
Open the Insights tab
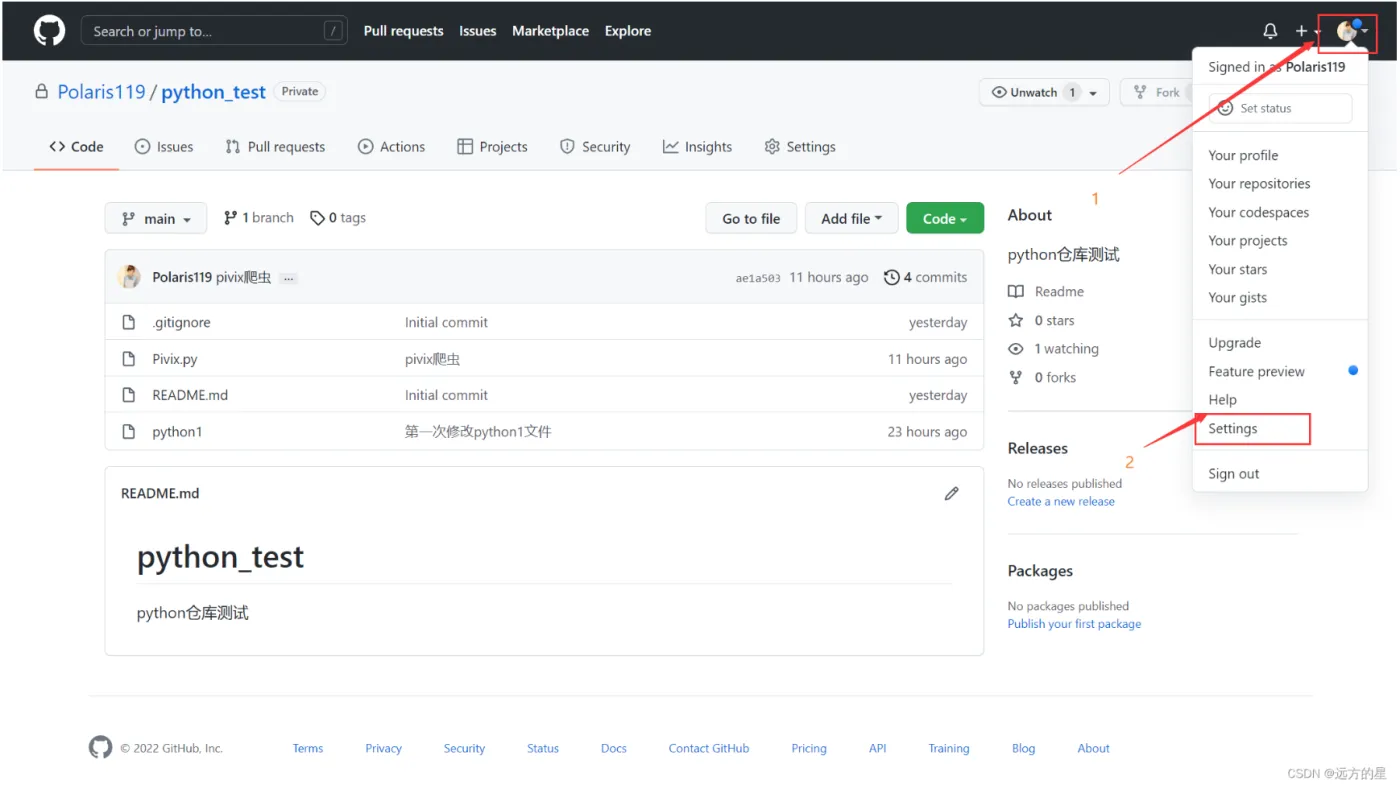pos(697,147)
